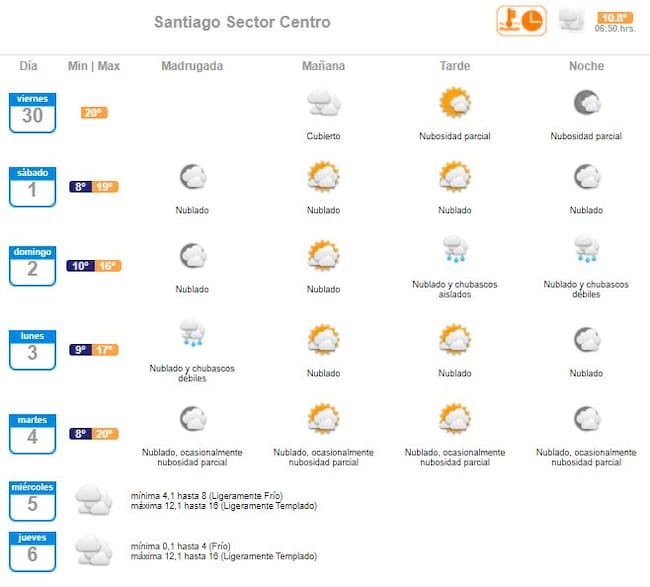Select the domingo 2 date tile
This screenshot has width=650, height=587.
pos(32,266)
